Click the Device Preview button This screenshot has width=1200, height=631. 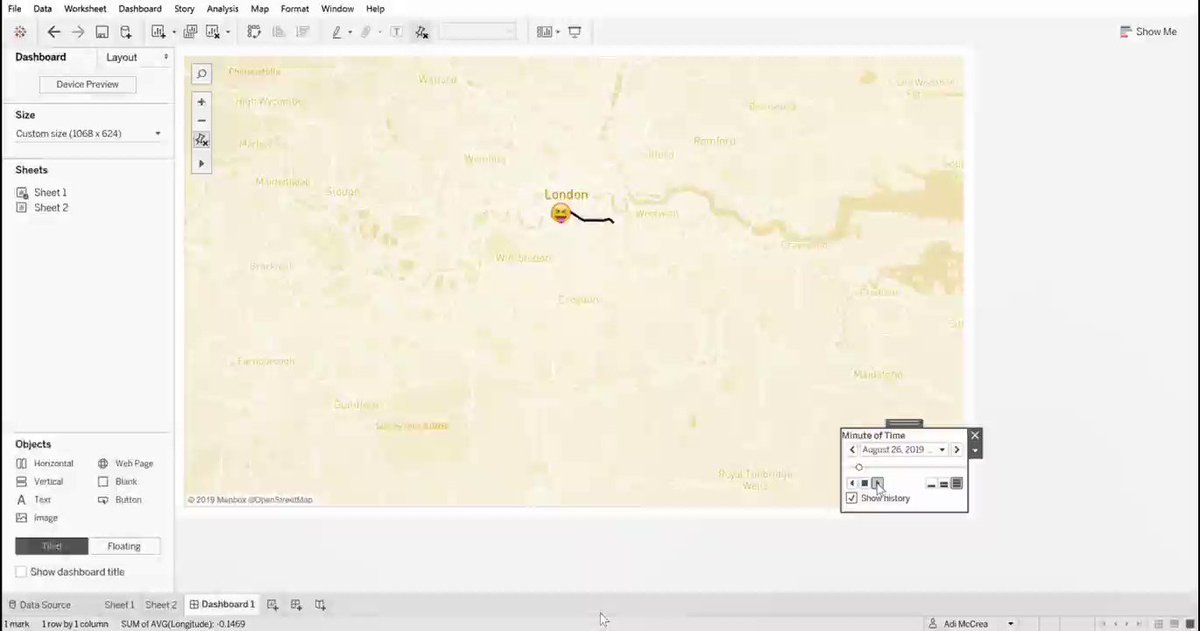point(87,85)
